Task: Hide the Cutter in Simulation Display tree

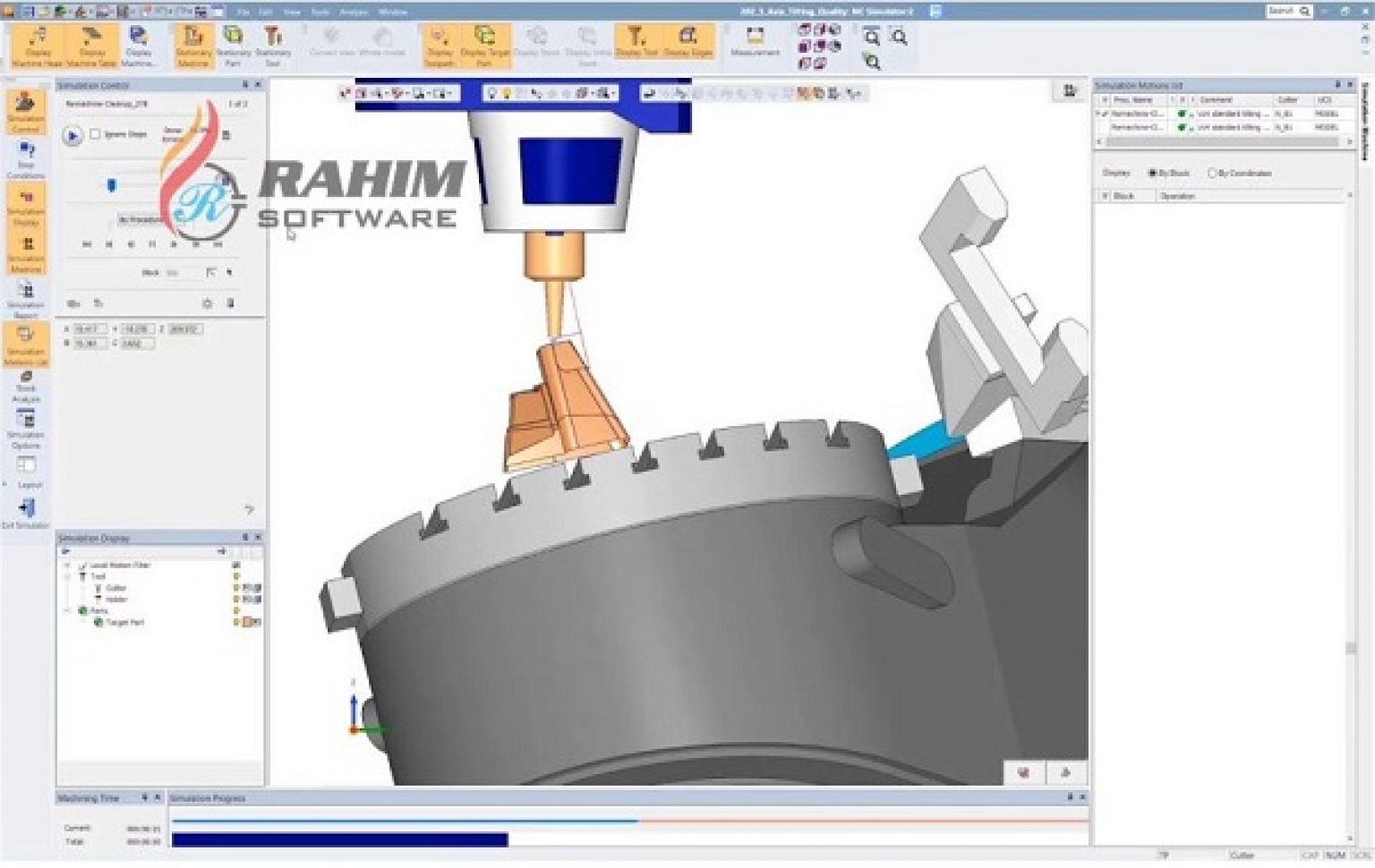Action: 237,588
